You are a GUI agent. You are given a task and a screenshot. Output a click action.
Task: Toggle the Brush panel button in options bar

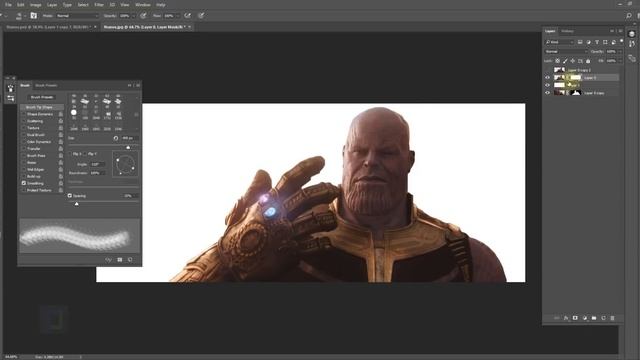click(x=33, y=16)
